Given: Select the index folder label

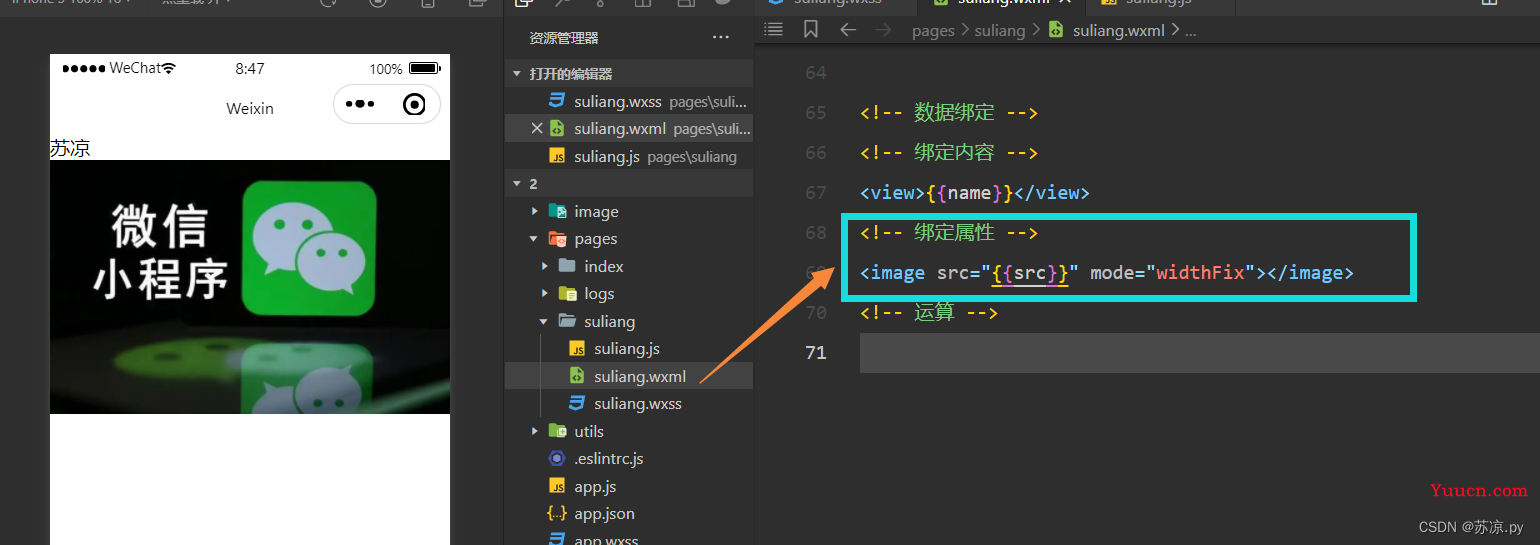Looking at the screenshot, I should [x=604, y=266].
